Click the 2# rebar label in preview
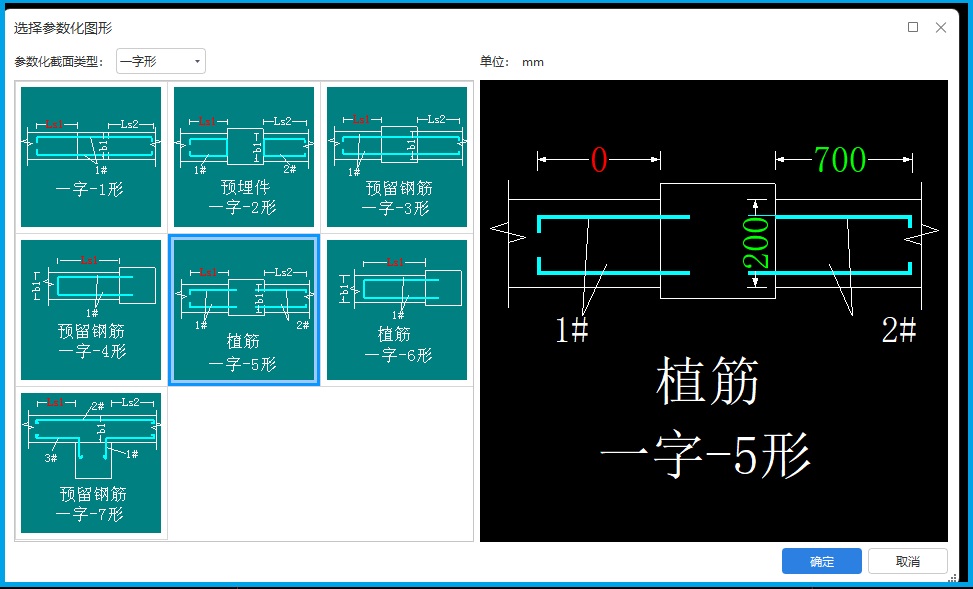Screen dimensions: 973x589 899,329
